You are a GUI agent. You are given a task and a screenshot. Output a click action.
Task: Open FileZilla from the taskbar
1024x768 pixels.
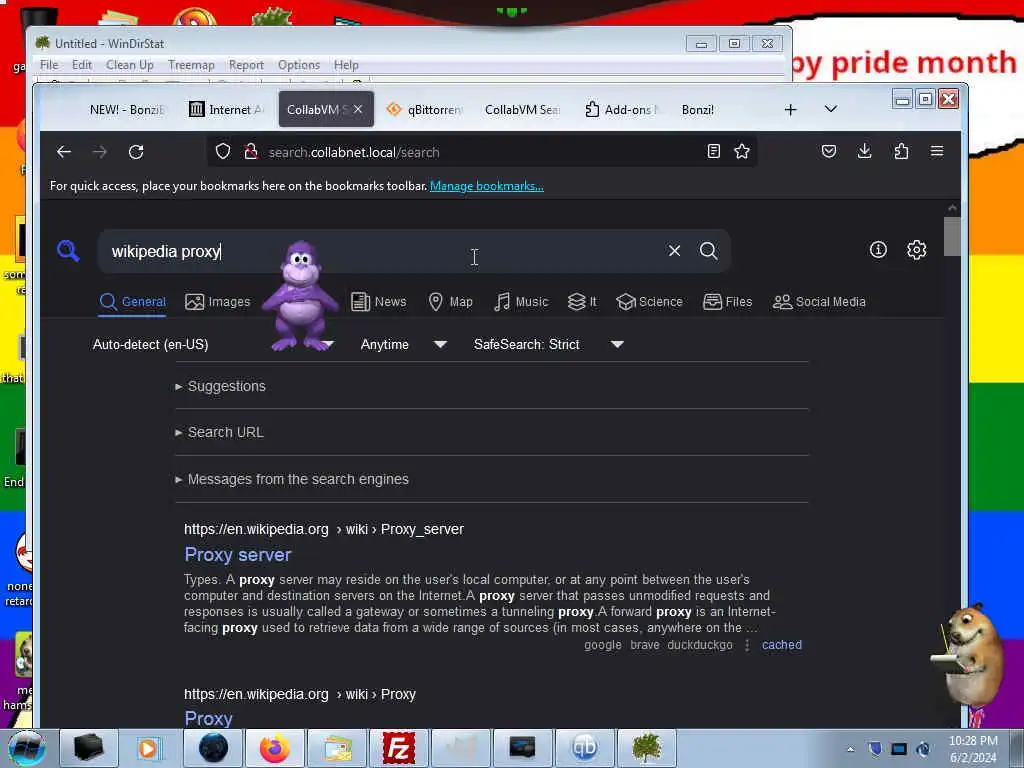(398, 748)
